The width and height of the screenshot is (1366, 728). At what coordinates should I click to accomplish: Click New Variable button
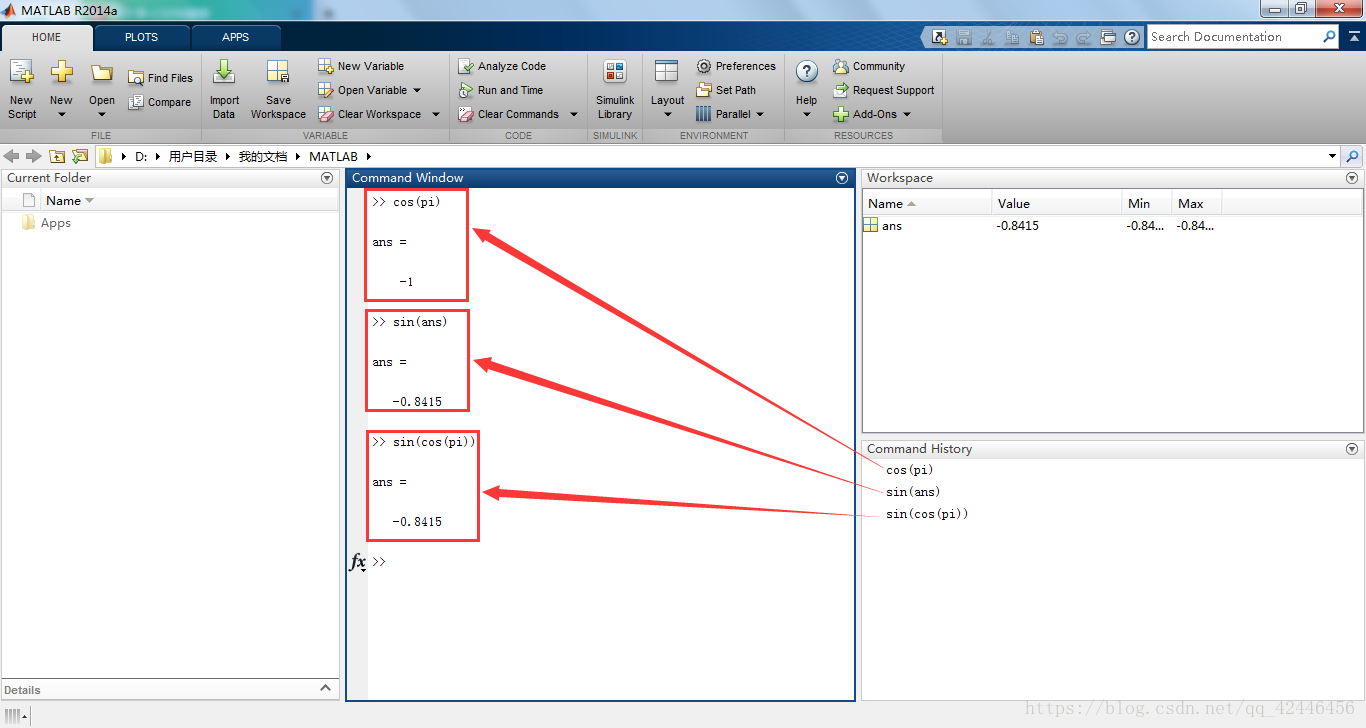click(361, 66)
